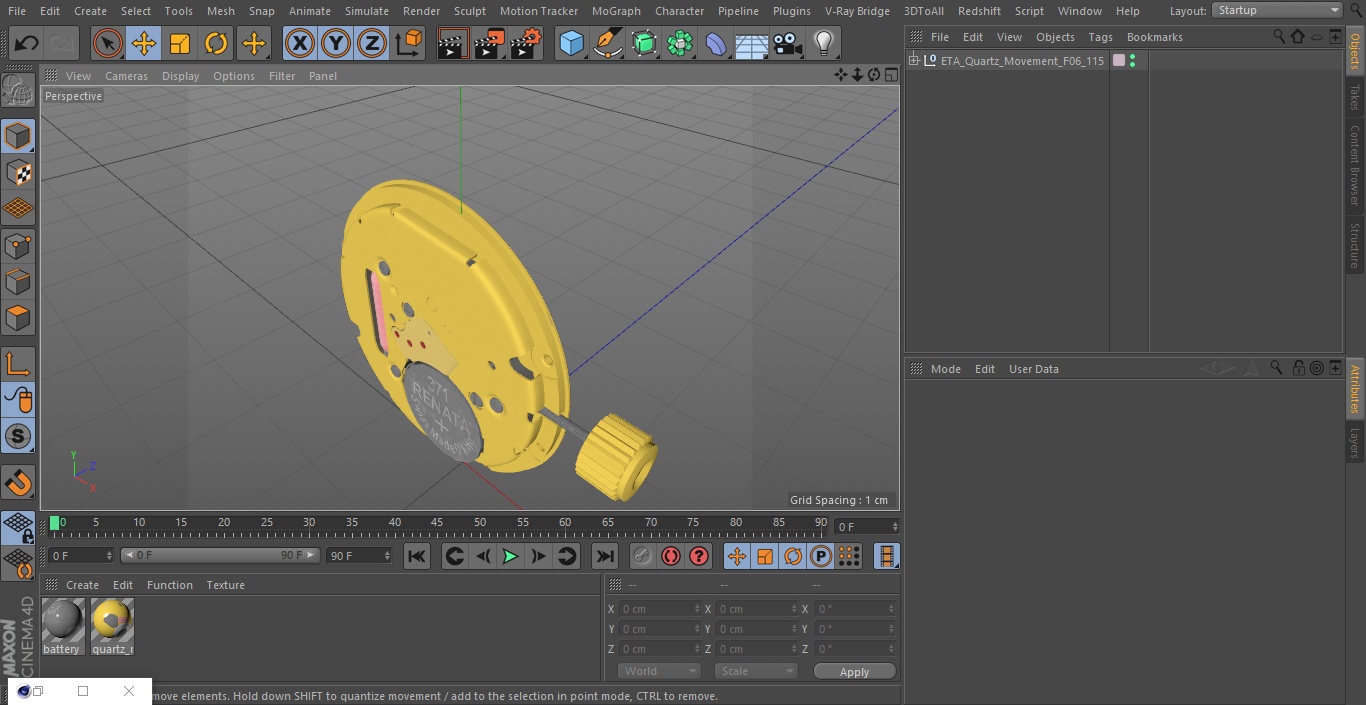Click the timeline preview range slider
Viewport: 1366px width, 705px height.
click(220, 555)
